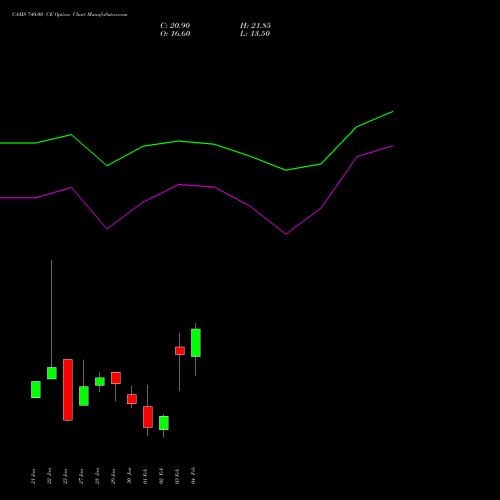This screenshot has height=500, width=500.
Task: Select the high value 'H: 21.85'
Action: point(255,26)
